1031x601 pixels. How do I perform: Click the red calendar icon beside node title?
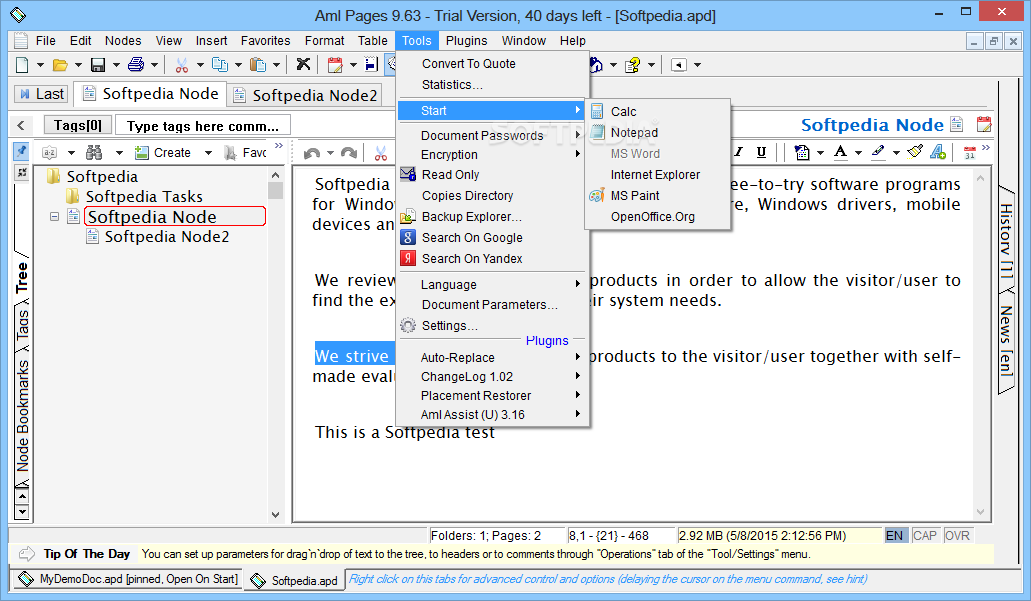[984, 124]
